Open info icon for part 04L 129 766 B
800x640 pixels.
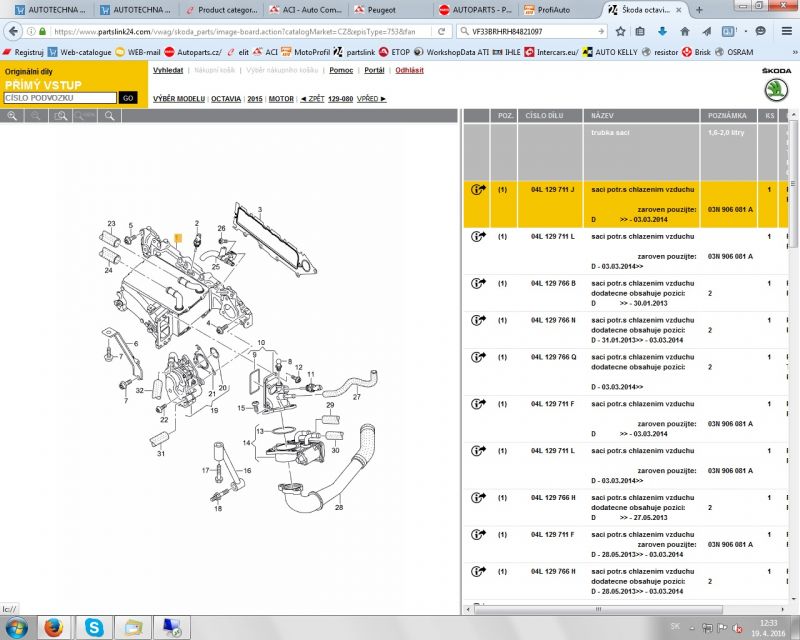pyautogui.click(x=478, y=283)
